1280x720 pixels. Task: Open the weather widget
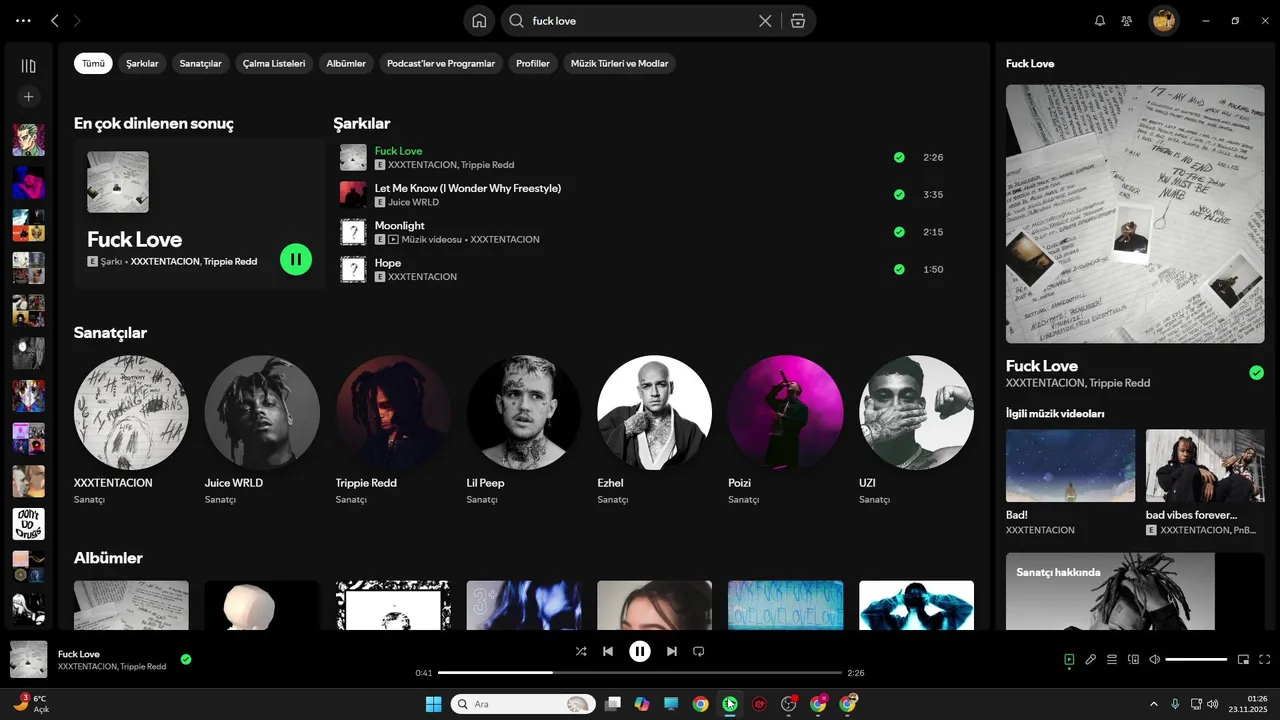click(30, 703)
